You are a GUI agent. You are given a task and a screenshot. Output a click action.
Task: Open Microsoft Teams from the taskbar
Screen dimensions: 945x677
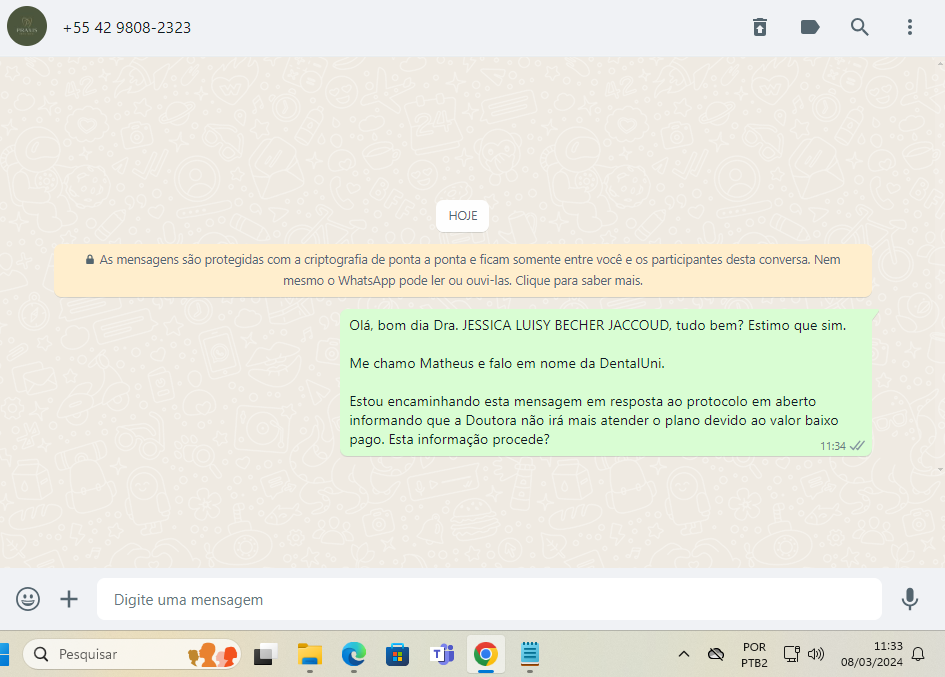point(442,654)
